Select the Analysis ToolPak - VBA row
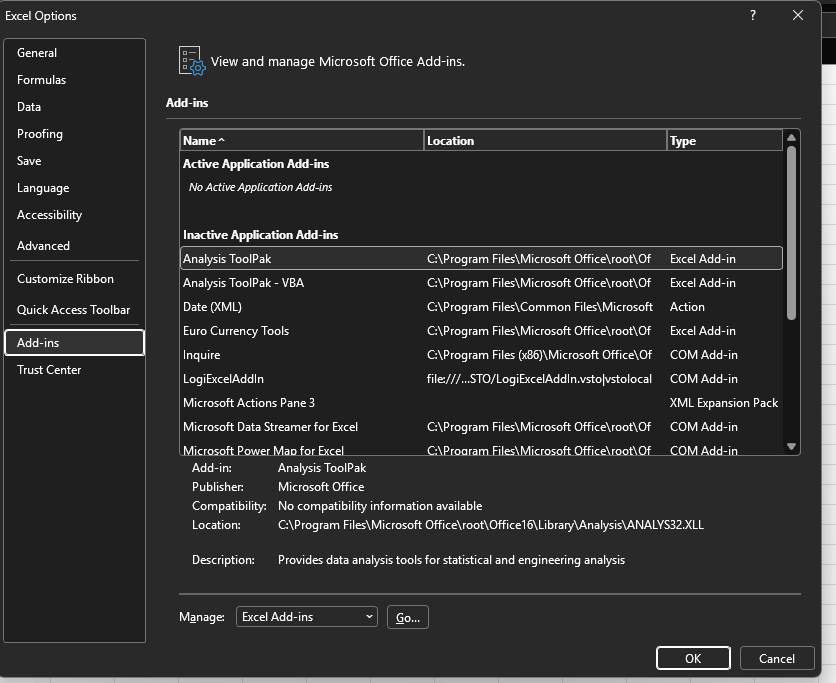 [x=481, y=283]
